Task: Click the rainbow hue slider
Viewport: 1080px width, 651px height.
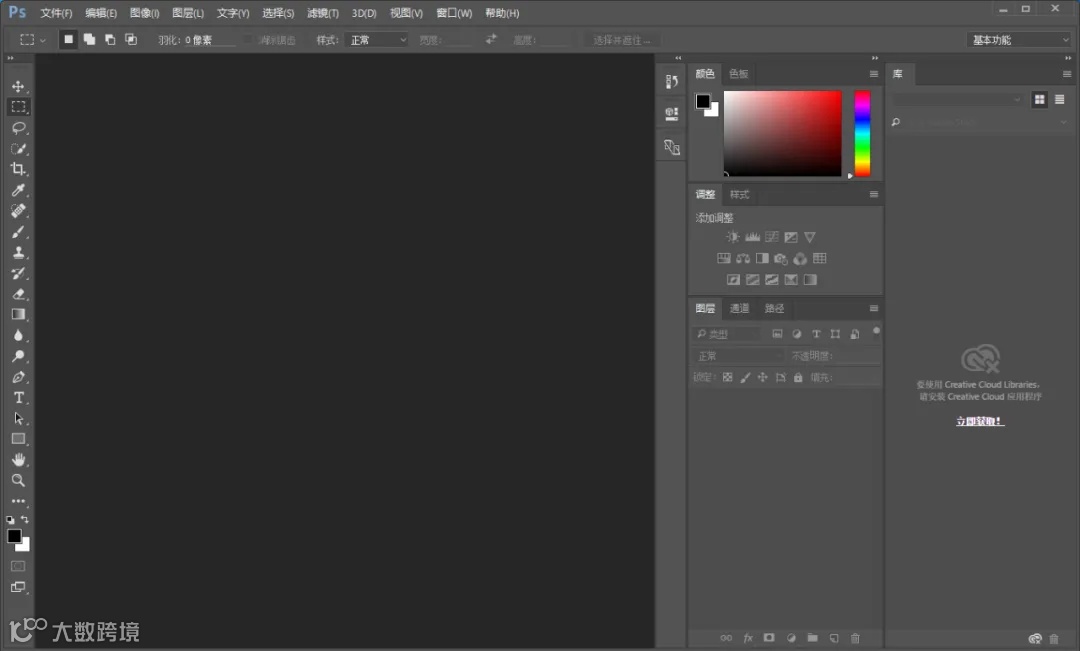Action: click(862, 134)
